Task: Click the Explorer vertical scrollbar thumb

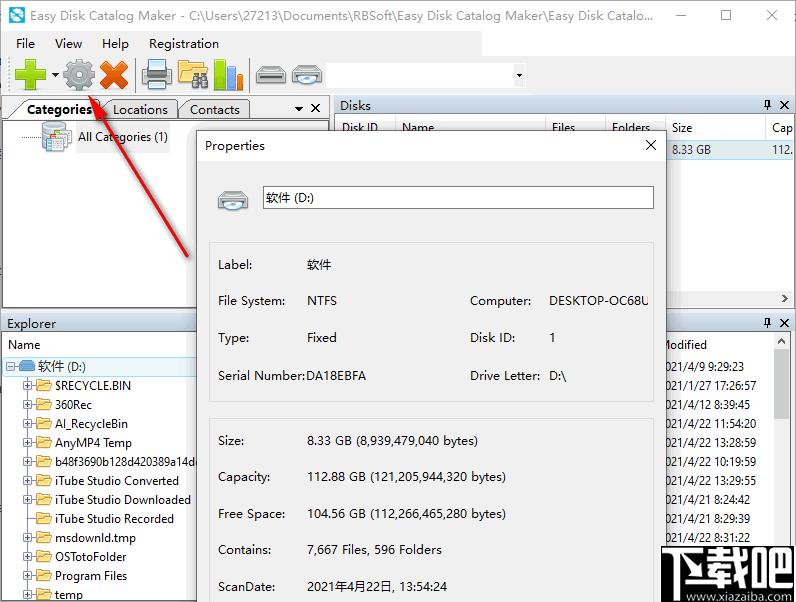Action: tap(782, 384)
